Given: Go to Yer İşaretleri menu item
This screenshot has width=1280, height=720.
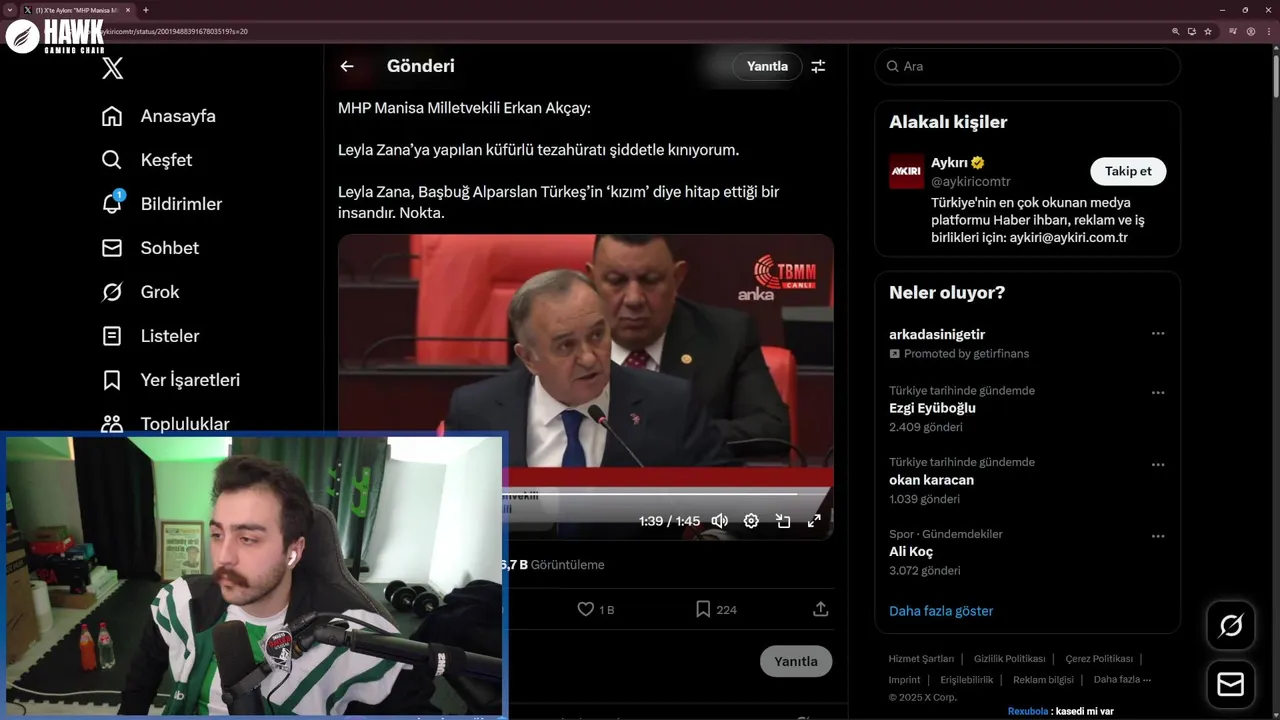Looking at the screenshot, I should pos(190,380).
